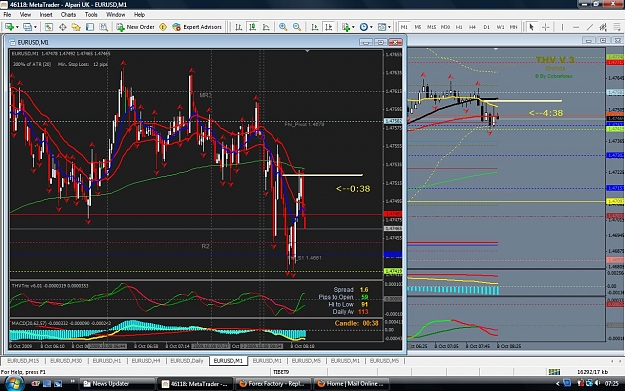Switch to the EURUSD,Daily chart tab
Screen dimensions: 625x391
click(x=187, y=361)
